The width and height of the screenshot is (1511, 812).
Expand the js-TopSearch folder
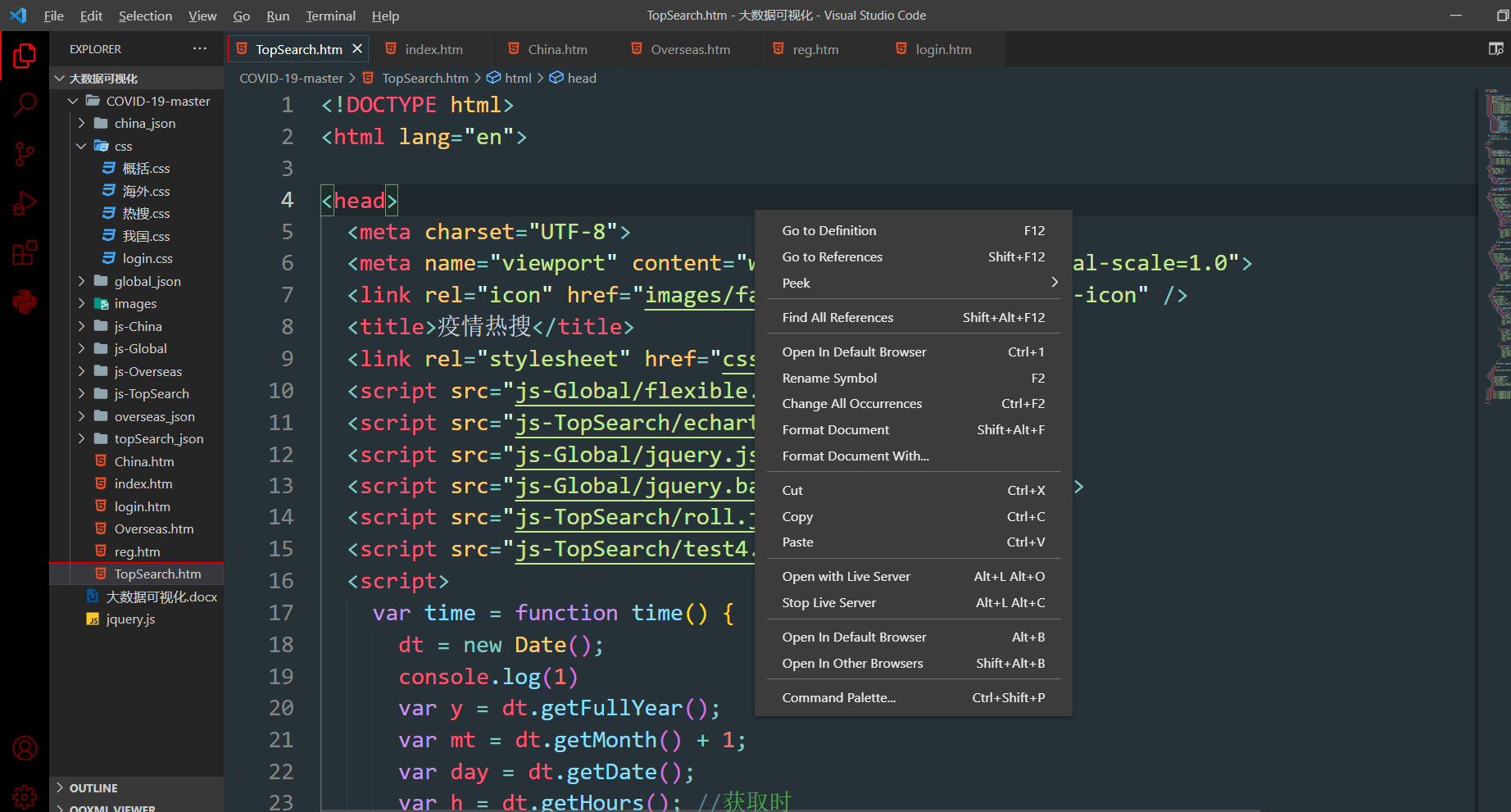(x=81, y=394)
